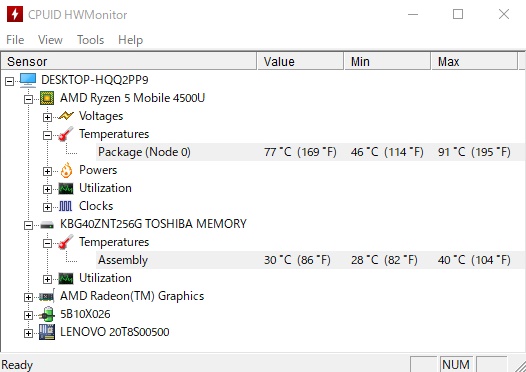This screenshot has height=372, width=526.
Task: Select the Package (Node 0) temperature row
Action: coord(310,152)
